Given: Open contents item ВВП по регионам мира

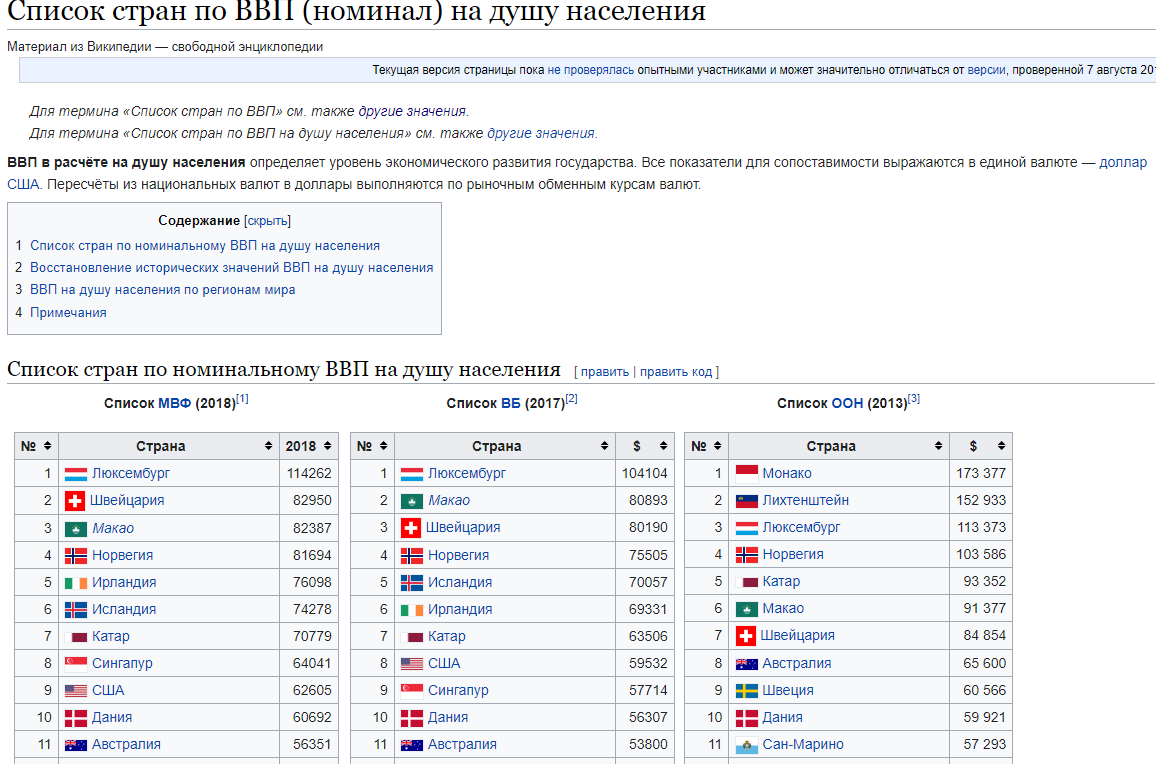Looking at the screenshot, I should click(x=162, y=290).
